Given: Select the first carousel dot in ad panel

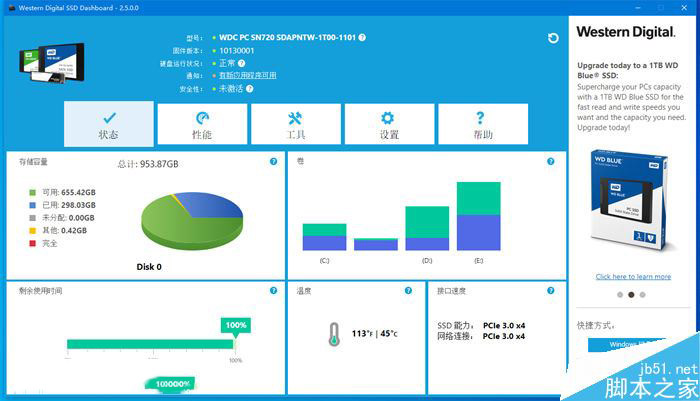Looking at the screenshot, I should 620,295.
